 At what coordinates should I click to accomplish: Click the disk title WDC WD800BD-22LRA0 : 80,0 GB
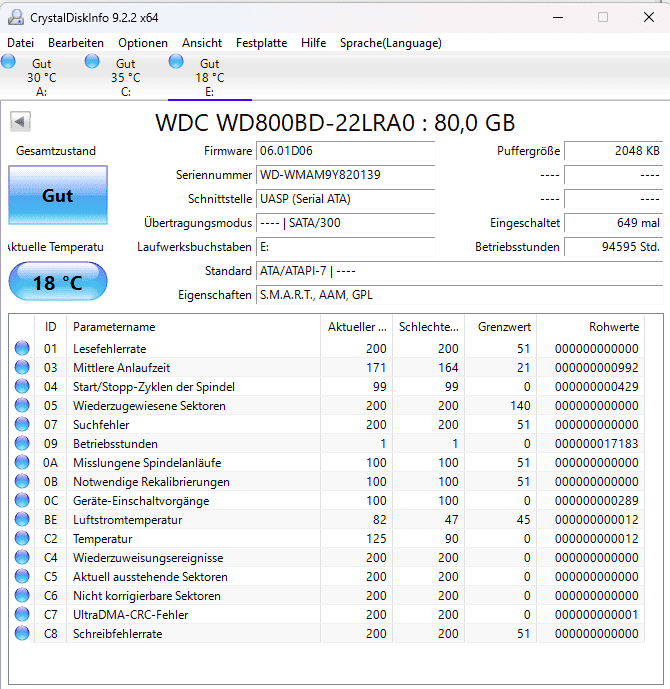point(335,123)
